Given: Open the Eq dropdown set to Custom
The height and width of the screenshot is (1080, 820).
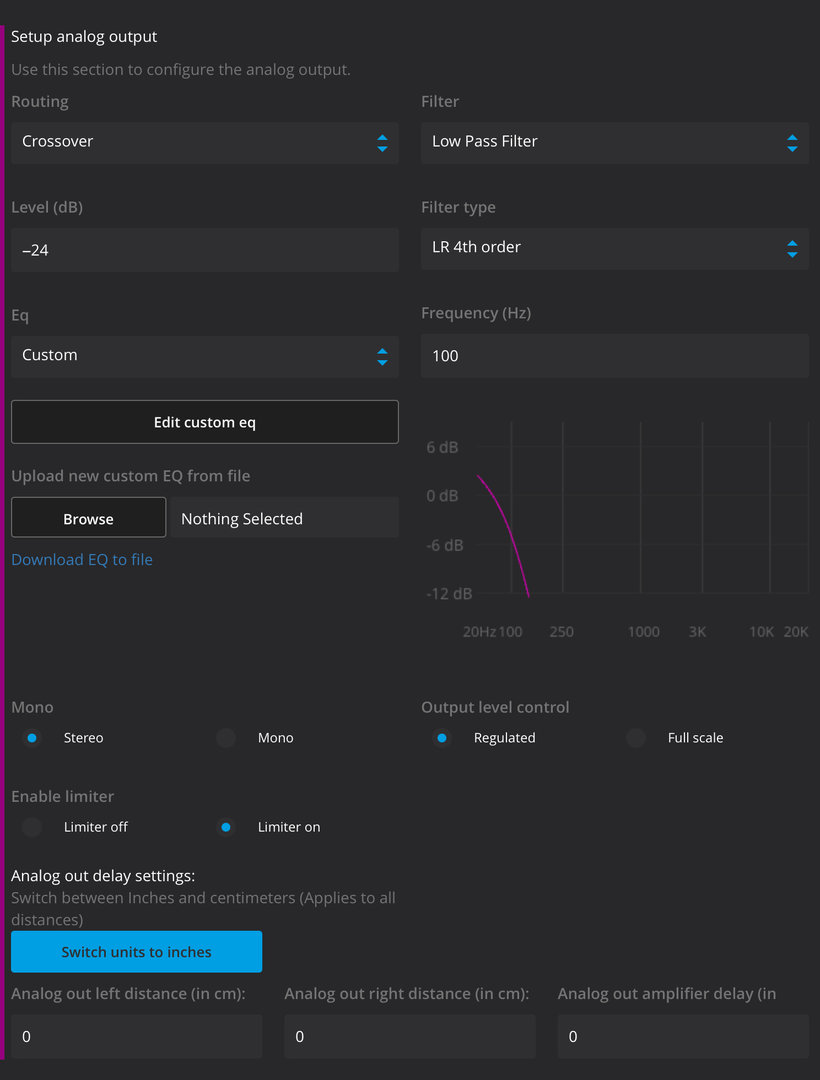Looking at the screenshot, I should click(x=204, y=356).
